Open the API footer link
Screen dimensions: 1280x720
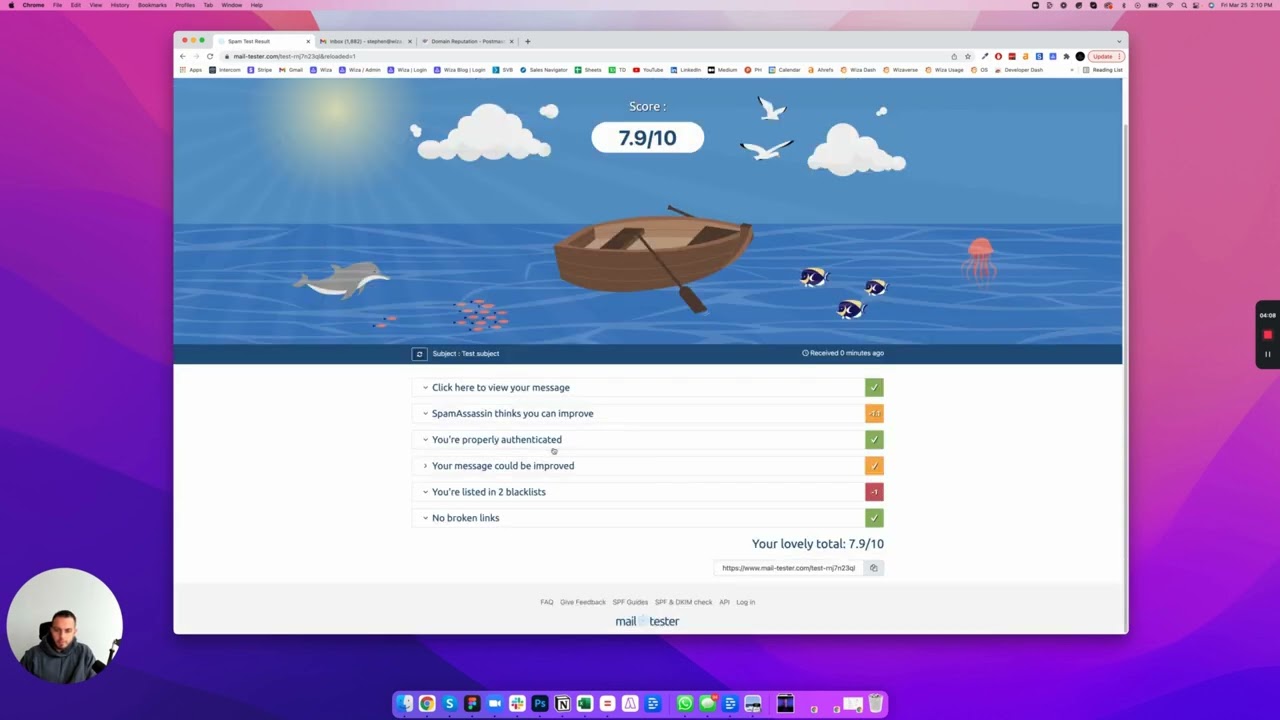click(x=724, y=602)
